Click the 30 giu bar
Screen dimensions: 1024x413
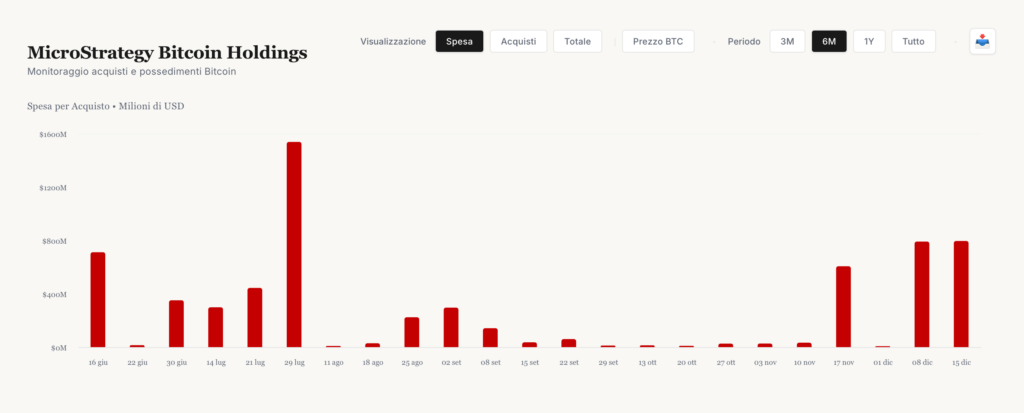coord(176,324)
